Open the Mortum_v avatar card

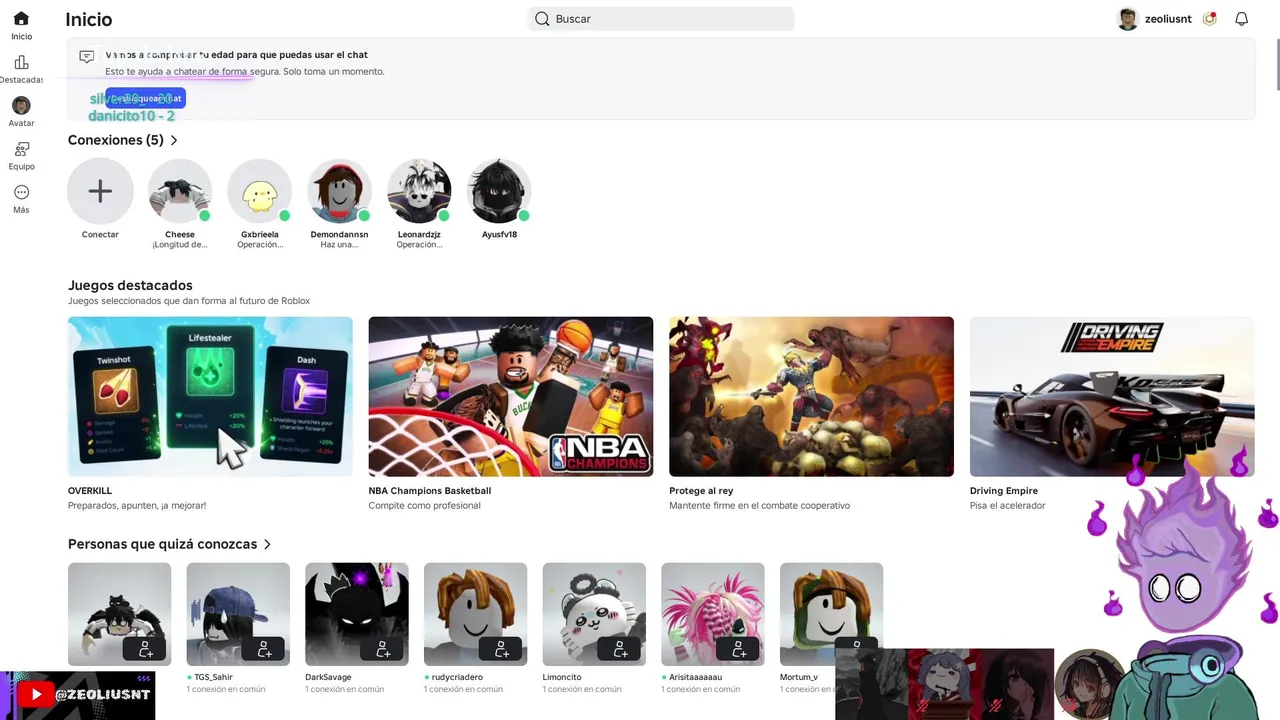(x=832, y=614)
